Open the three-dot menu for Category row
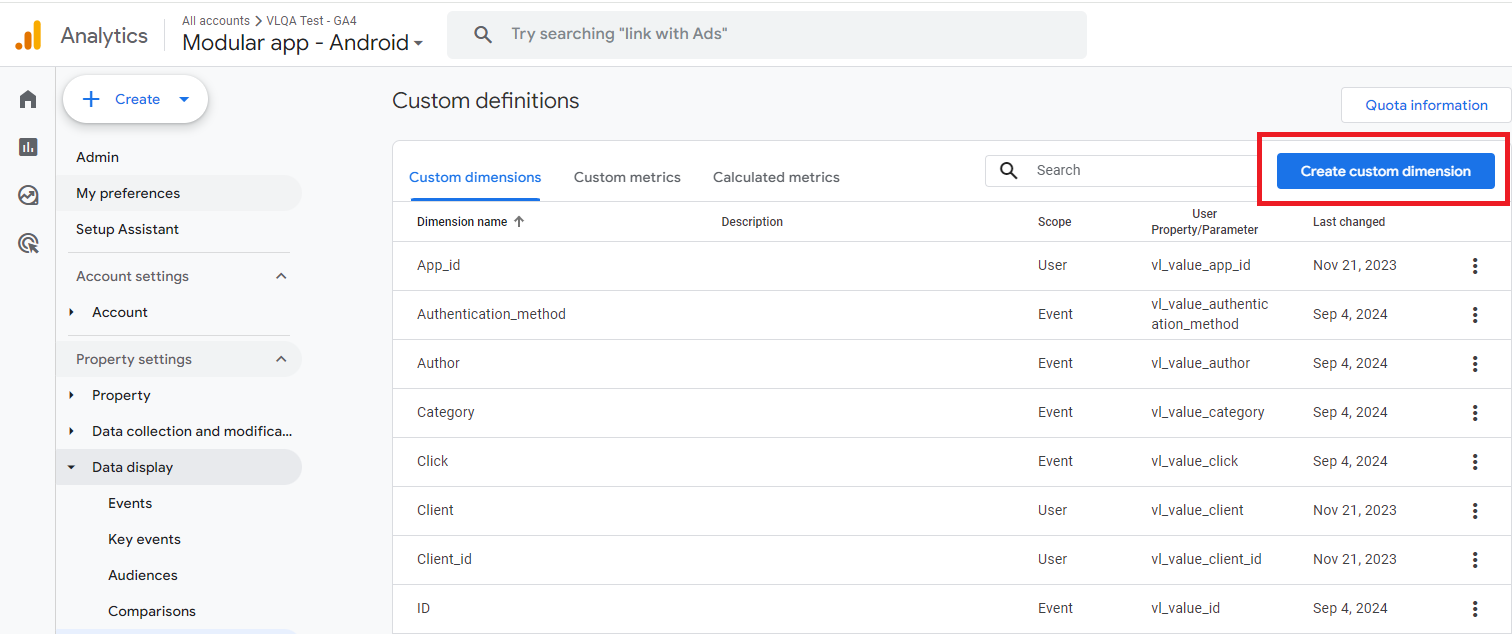 click(x=1475, y=413)
